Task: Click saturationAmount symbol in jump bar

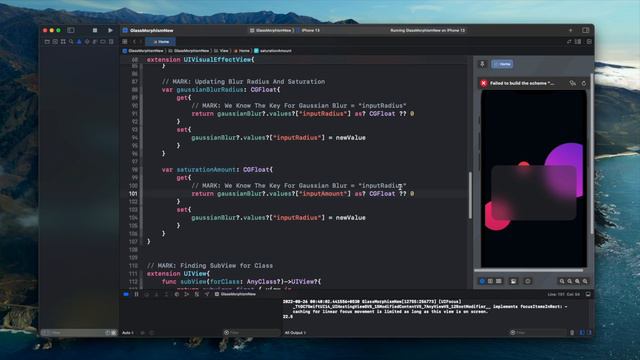Action: (x=273, y=51)
